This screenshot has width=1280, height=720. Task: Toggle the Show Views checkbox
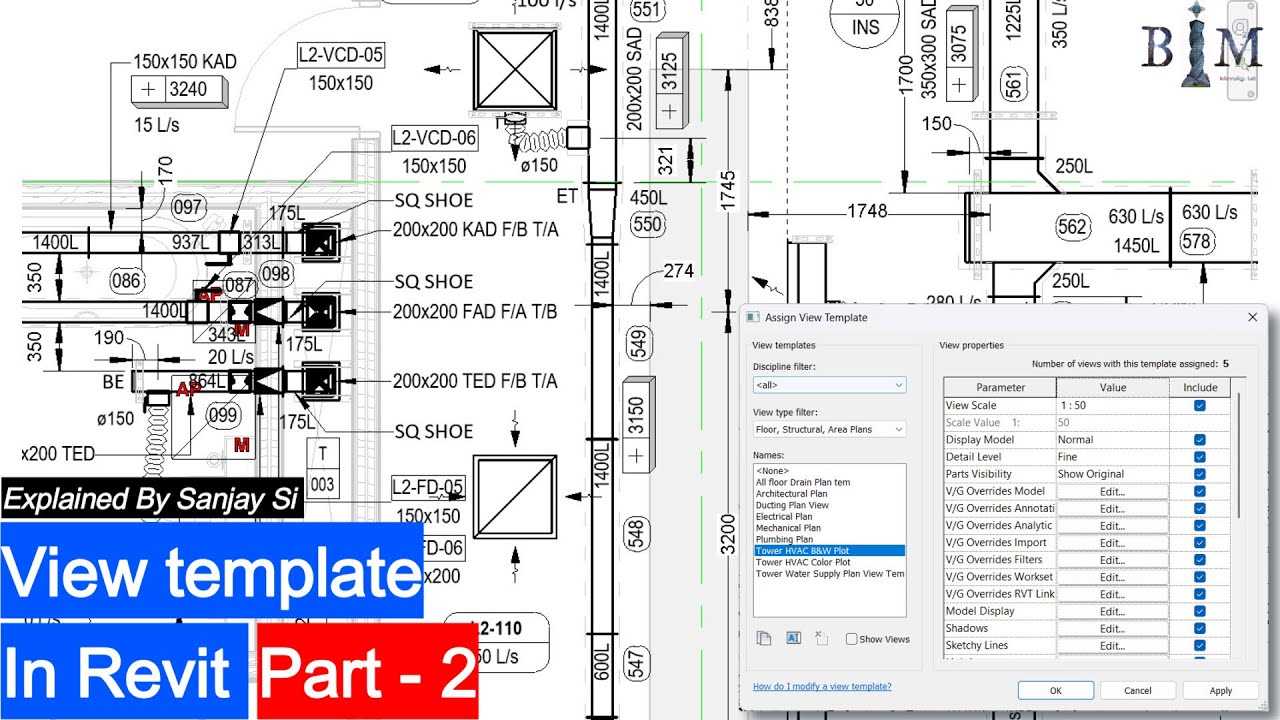pyautogui.click(x=851, y=639)
